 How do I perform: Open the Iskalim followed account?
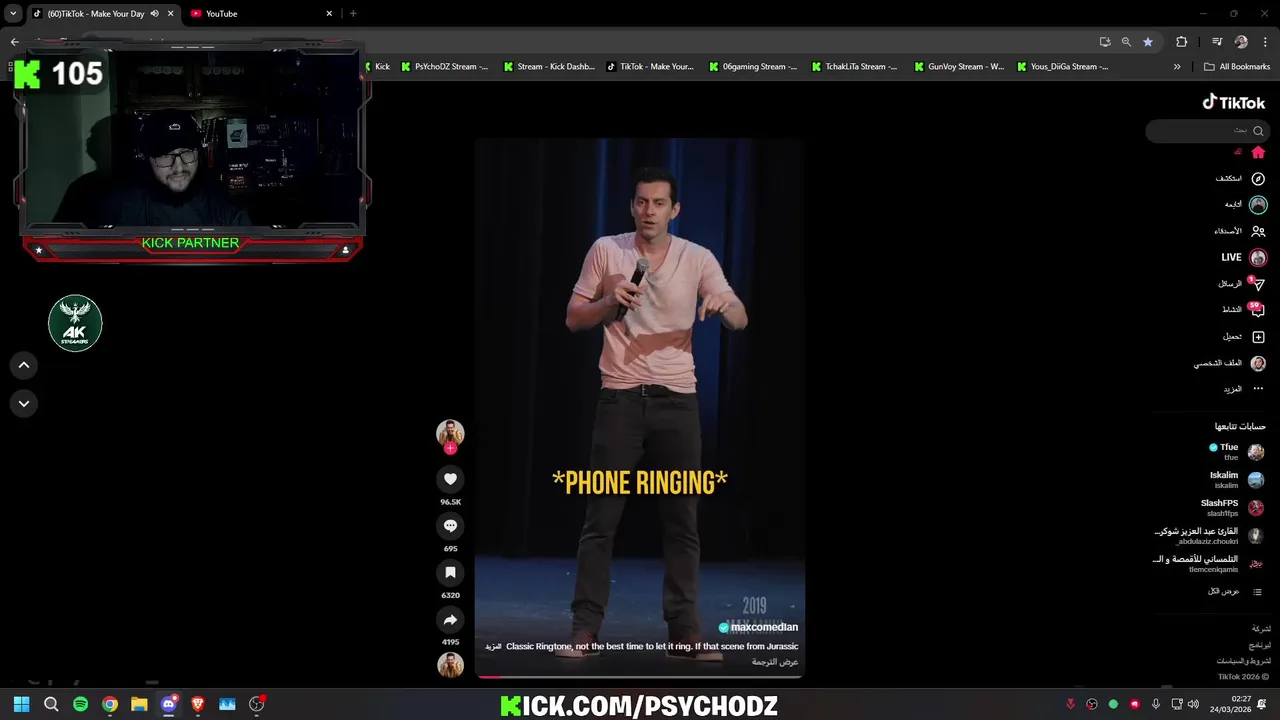click(1236, 479)
